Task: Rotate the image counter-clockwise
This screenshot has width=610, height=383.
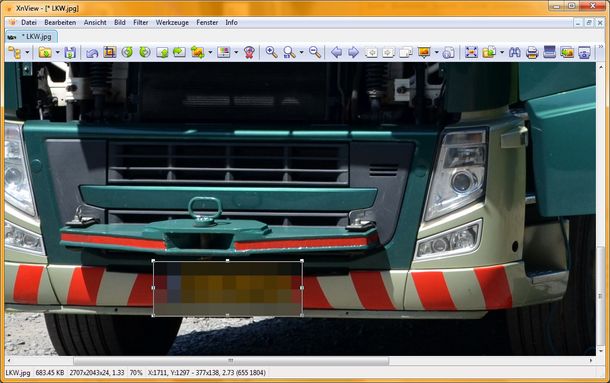Action: (x=127, y=52)
